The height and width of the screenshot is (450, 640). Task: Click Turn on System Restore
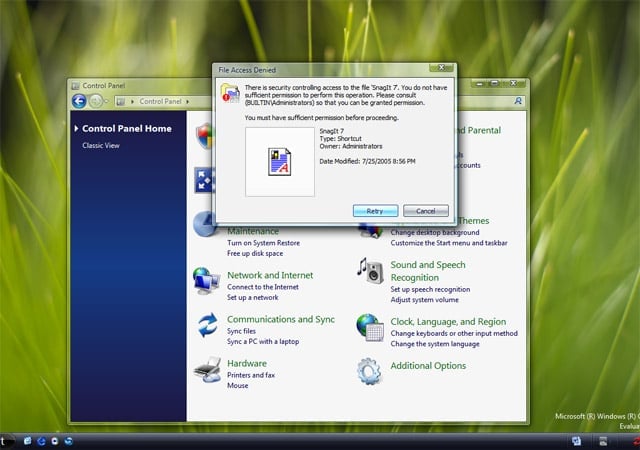click(x=263, y=243)
